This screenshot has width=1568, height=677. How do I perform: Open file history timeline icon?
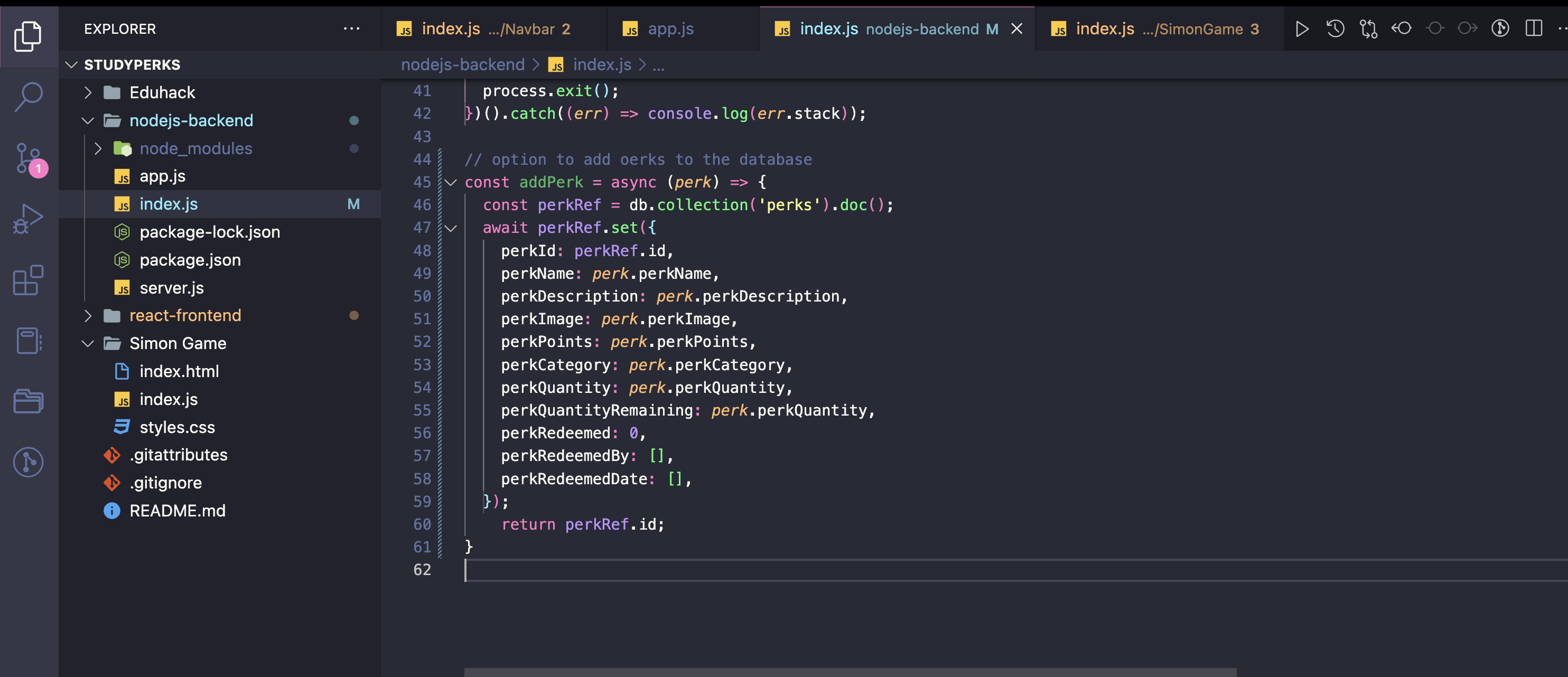click(x=1335, y=29)
